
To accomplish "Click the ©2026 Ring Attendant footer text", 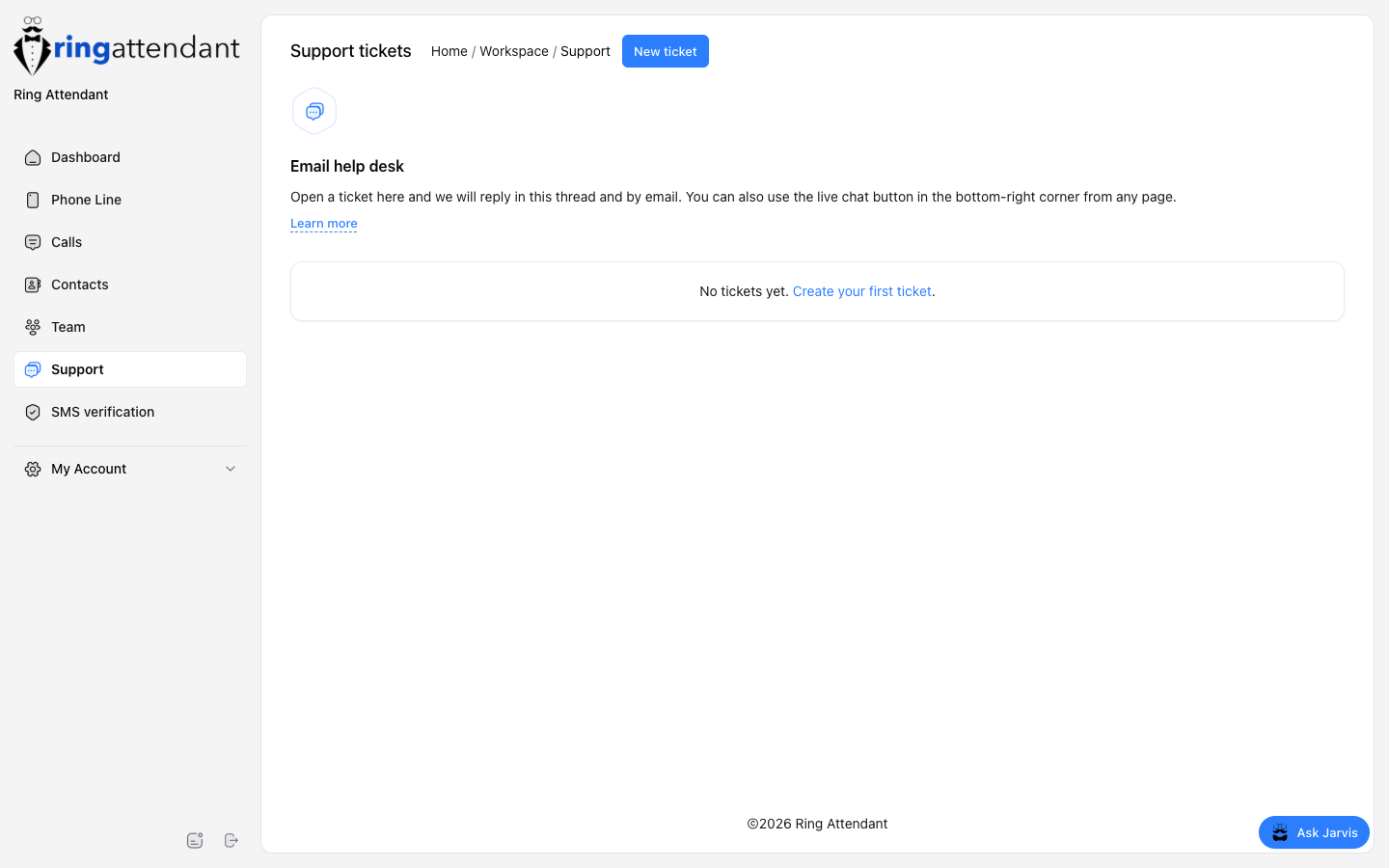I will [x=817, y=824].
